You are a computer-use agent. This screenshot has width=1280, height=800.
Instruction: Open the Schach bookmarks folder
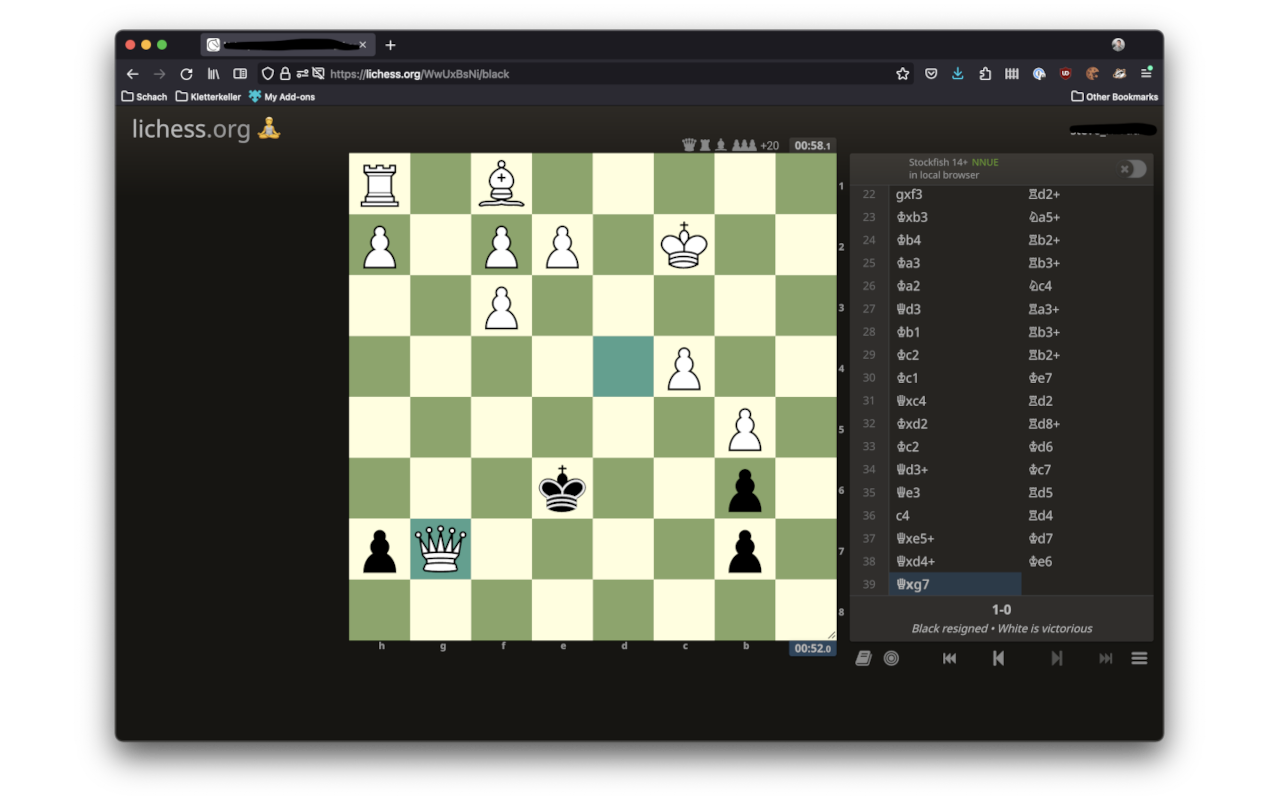(x=144, y=97)
